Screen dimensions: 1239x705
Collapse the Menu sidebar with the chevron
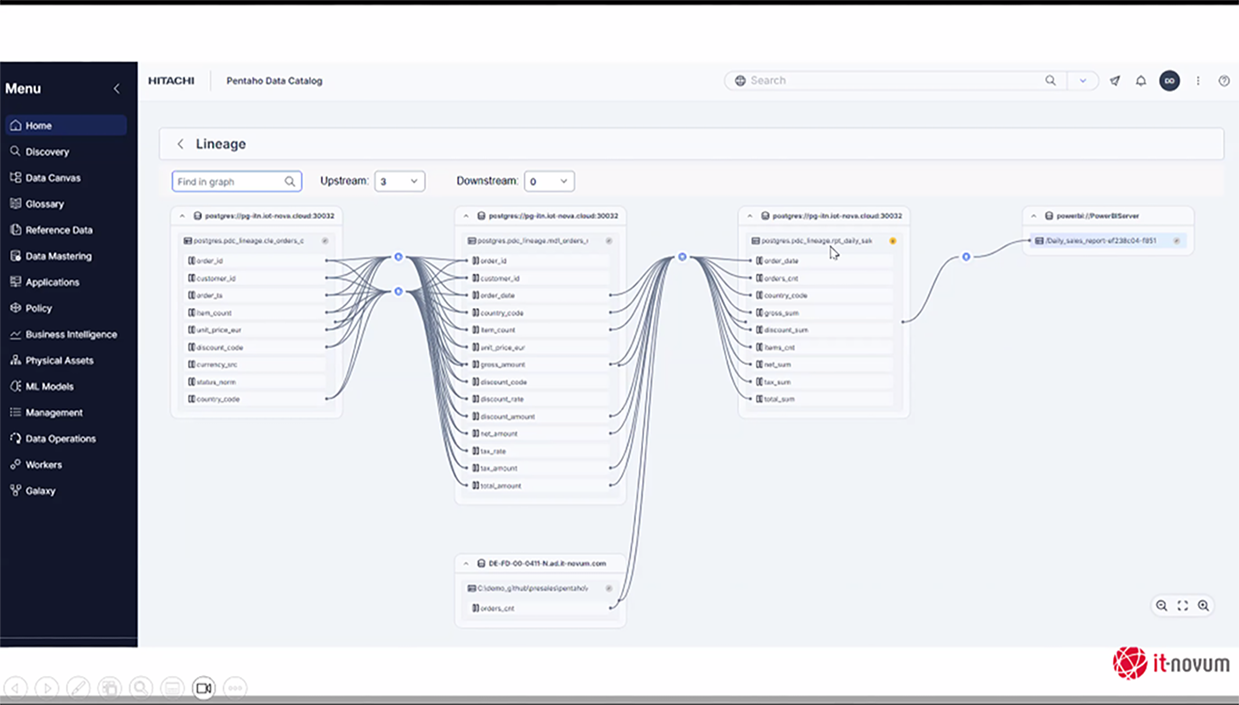coord(116,89)
